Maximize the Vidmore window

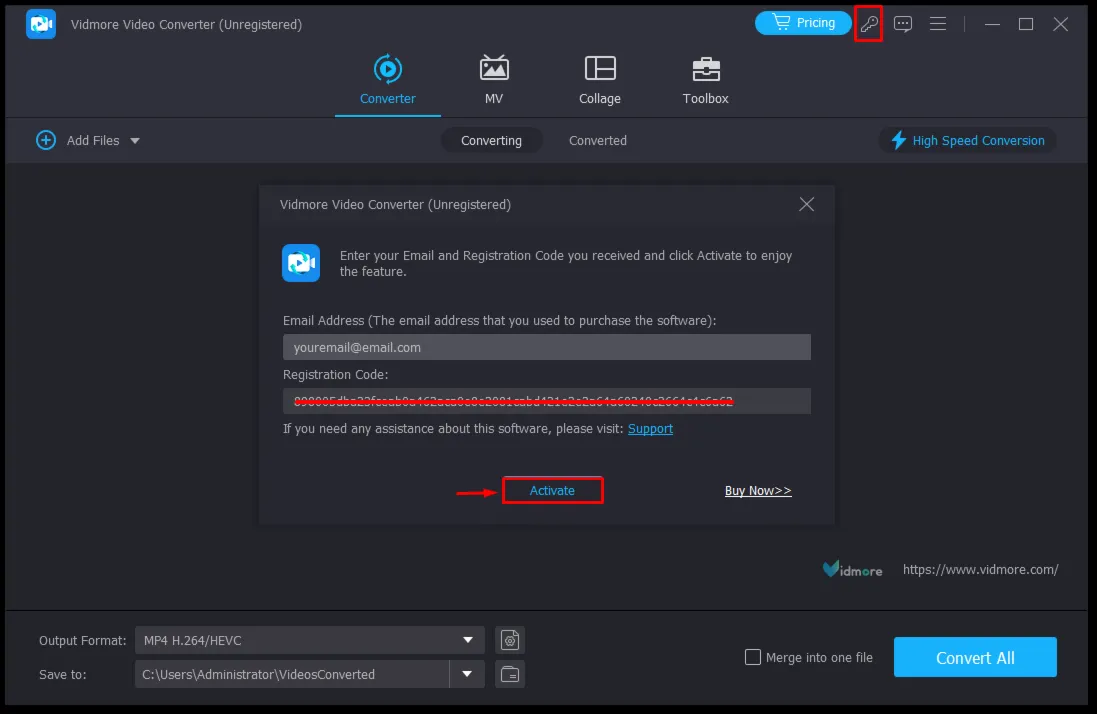point(1026,24)
